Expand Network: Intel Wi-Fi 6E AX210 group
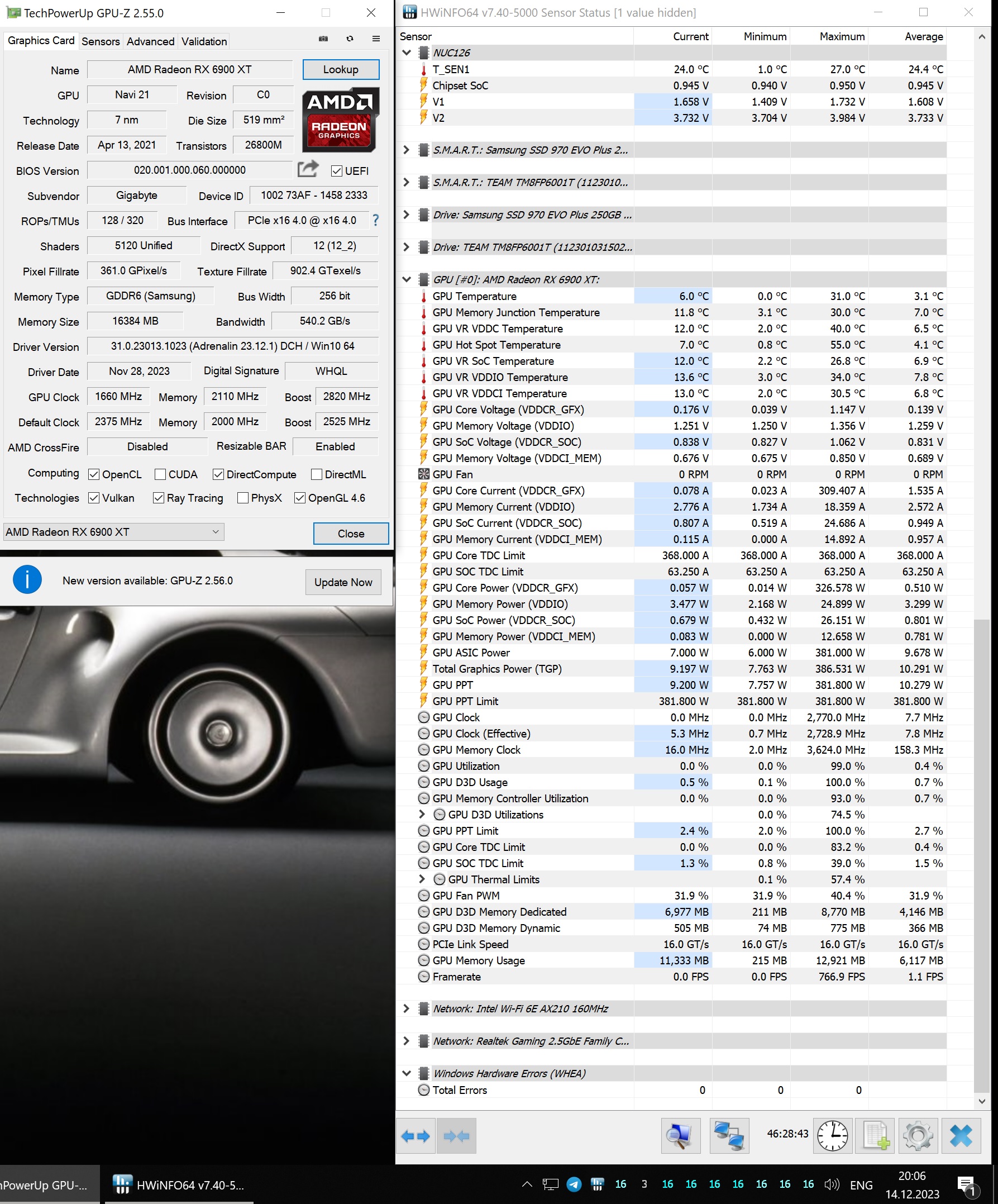This screenshot has height=1204, width=998. point(407,1008)
